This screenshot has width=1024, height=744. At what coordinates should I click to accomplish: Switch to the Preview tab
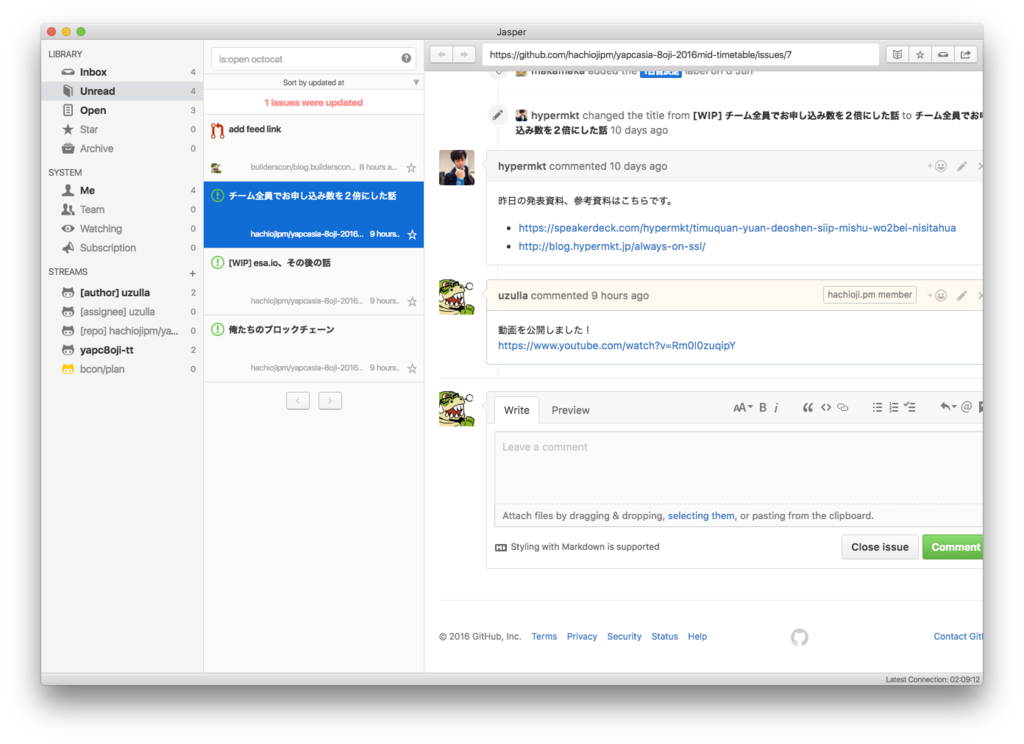click(x=570, y=410)
